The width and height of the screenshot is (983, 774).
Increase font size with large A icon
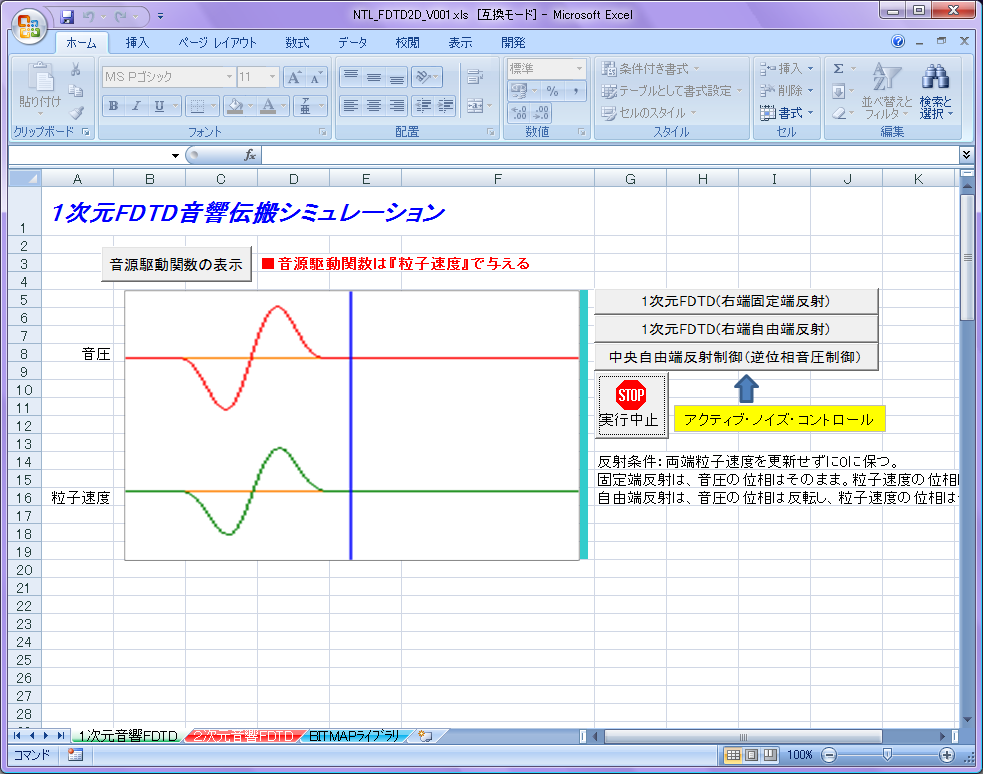293,77
